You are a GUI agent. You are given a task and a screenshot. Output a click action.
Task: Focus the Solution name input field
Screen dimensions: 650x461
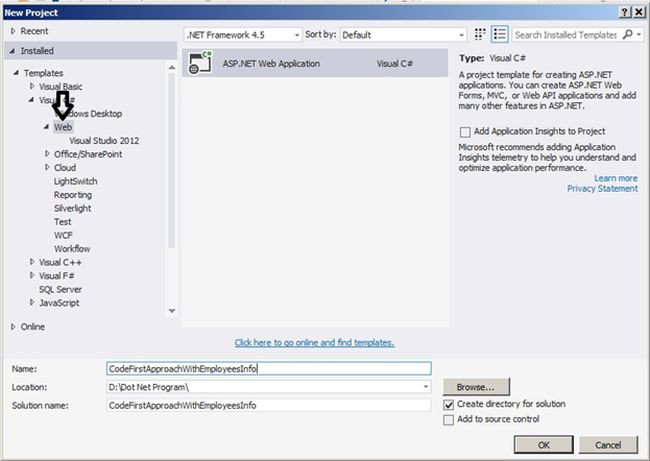pos(269,405)
